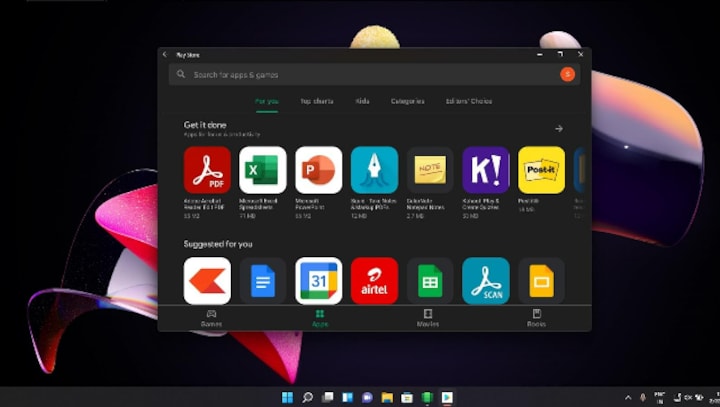The image size is (720, 407).
Task: Open the Kahoot! app tile
Action: point(486,170)
